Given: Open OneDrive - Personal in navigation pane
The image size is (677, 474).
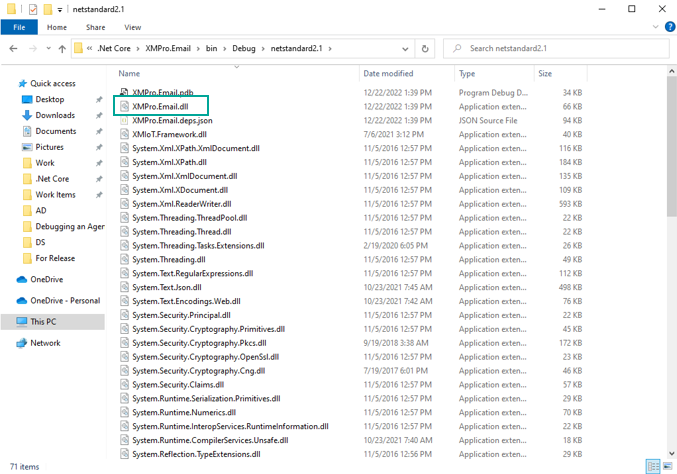Looking at the screenshot, I should tap(64, 300).
